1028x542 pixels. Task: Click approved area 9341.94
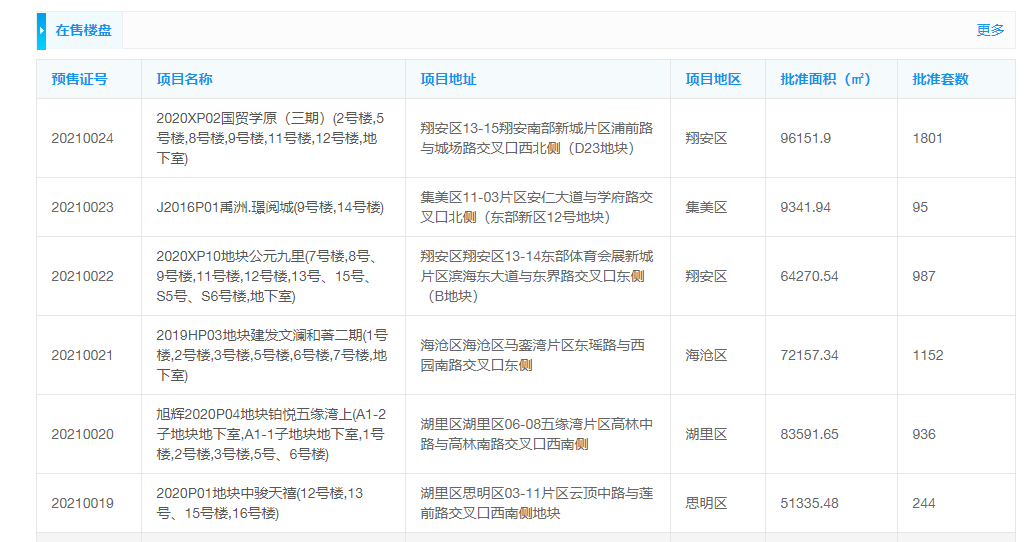click(x=806, y=207)
